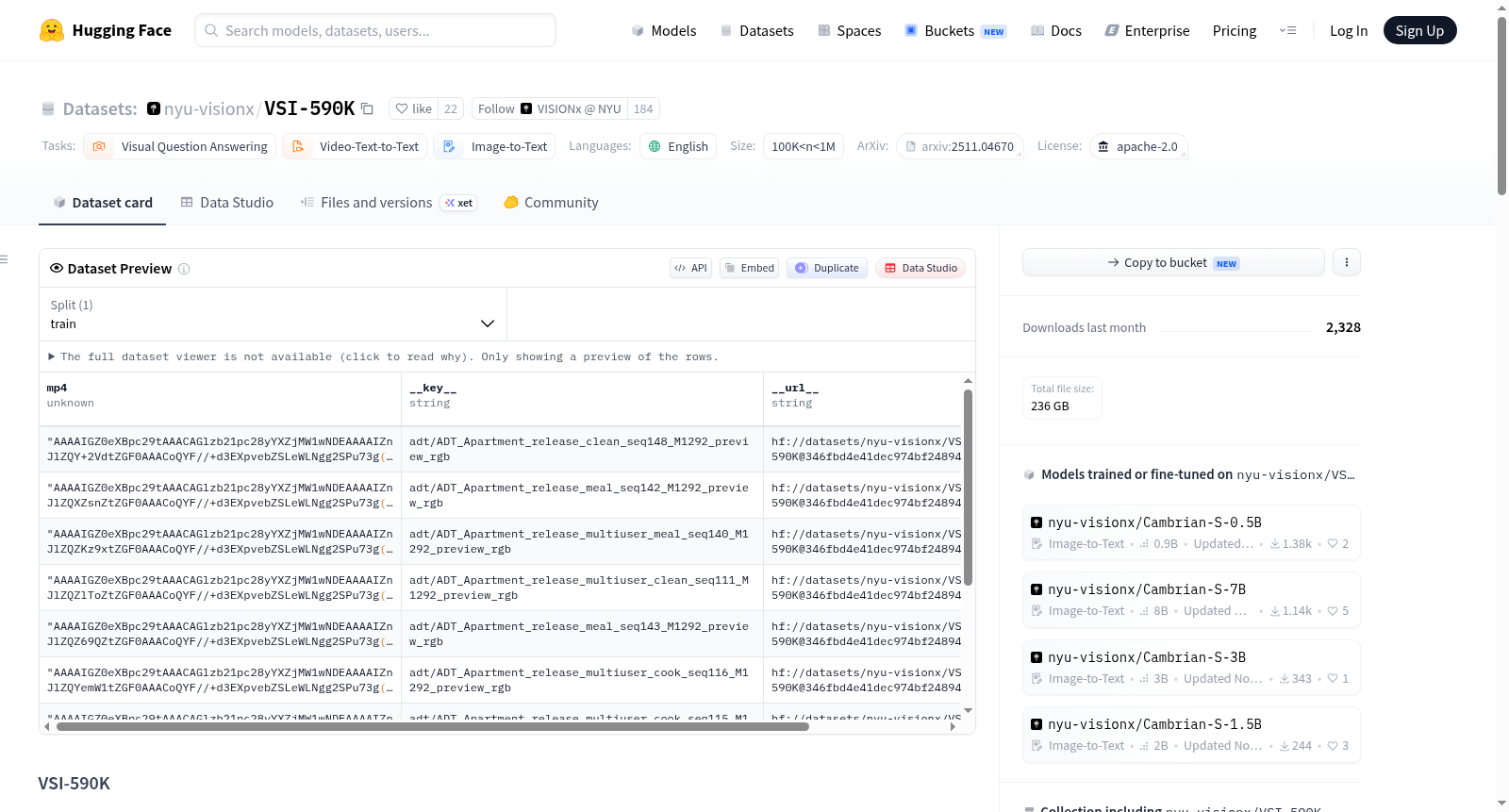Image resolution: width=1509 pixels, height=812 pixels.
Task: Follow VISIONx @ NYU
Action: pyautogui.click(x=549, y=109)
